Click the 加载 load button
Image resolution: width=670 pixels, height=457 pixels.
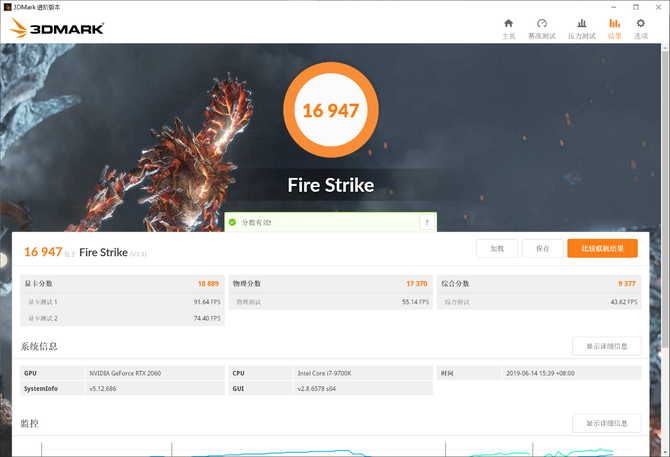pyautogui.click(x=497, y=248)
